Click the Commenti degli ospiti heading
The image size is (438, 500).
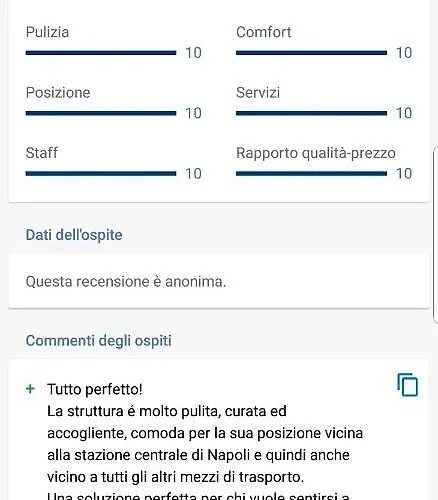(99, 341)
